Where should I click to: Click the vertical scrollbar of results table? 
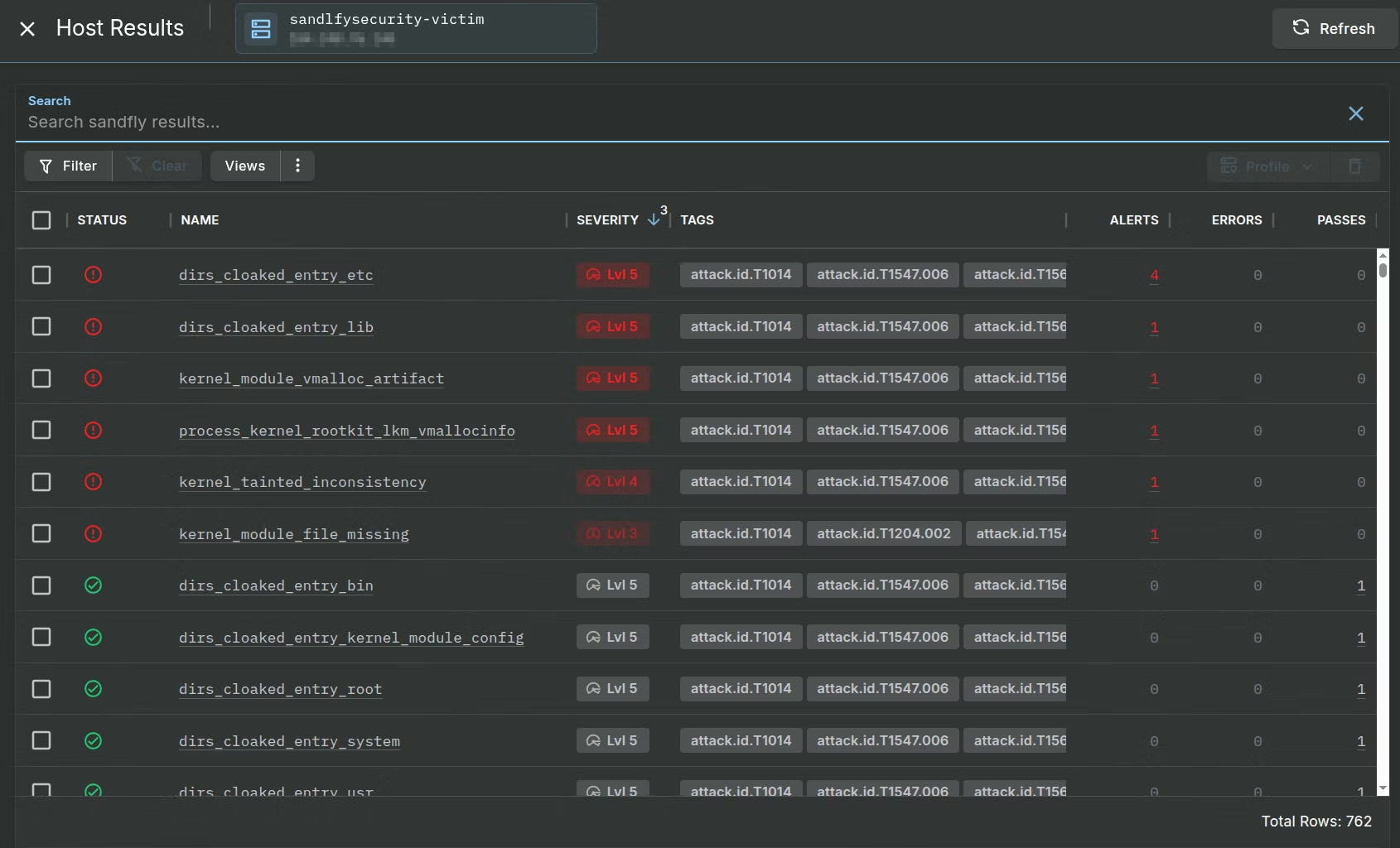(x=1383, y=522)
